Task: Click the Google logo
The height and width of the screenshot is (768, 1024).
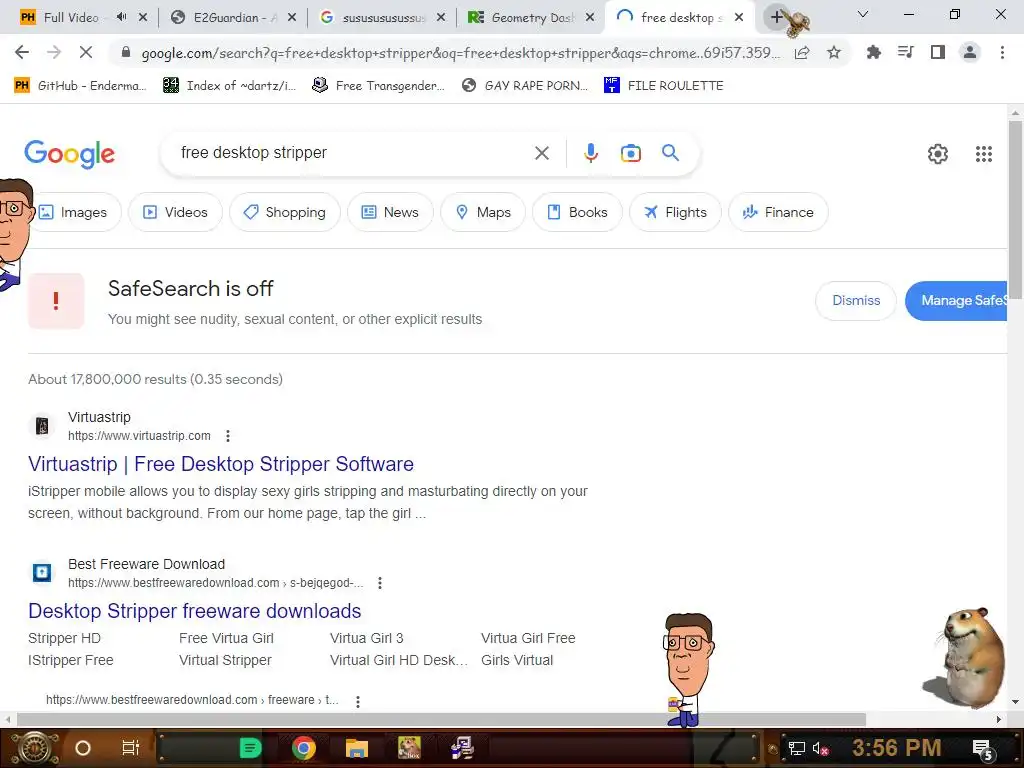Action: pyautogui.click(x=70, y=154)
